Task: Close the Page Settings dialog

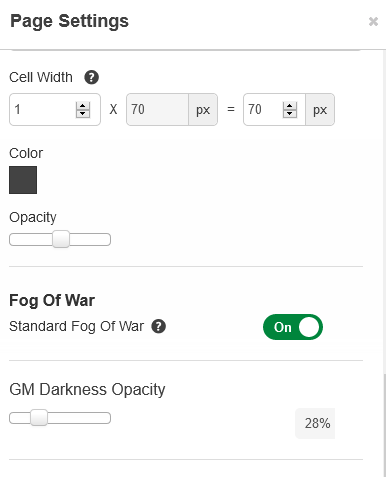Action: click(373, 22)
